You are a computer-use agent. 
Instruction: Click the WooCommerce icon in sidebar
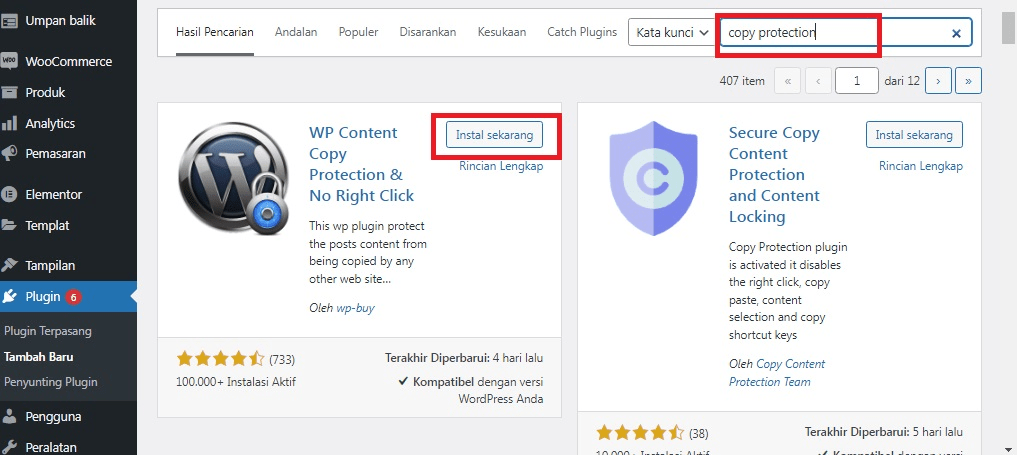(x=10, y=61)
